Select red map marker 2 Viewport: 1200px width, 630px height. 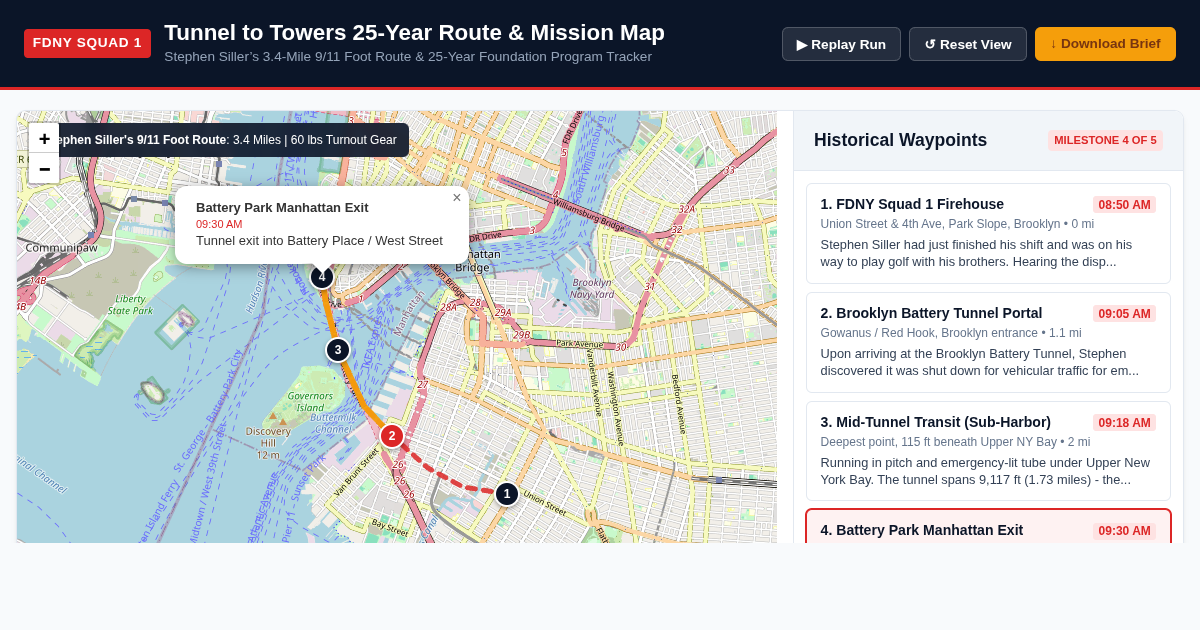click(392, 436)
